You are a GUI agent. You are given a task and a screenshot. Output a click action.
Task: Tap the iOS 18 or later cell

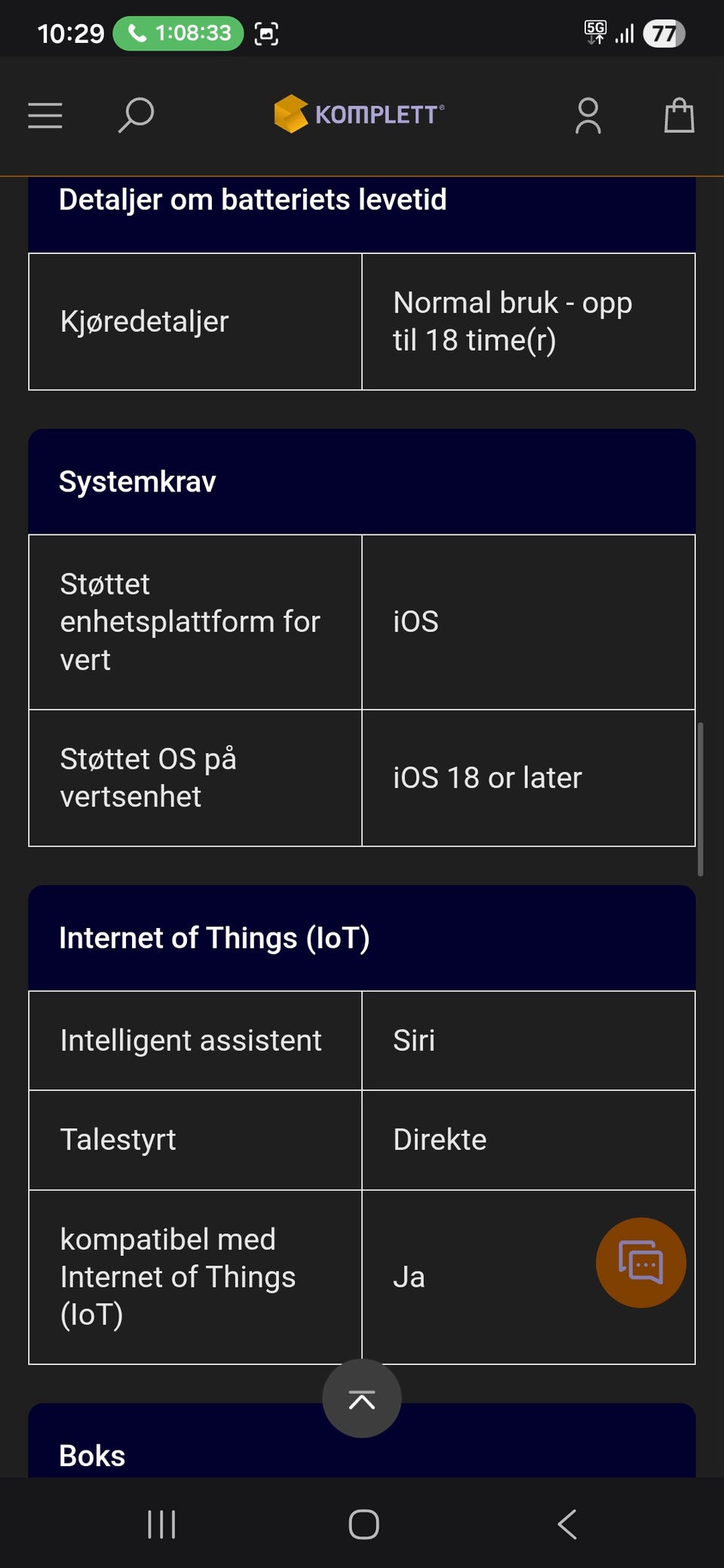click(528, 778)
